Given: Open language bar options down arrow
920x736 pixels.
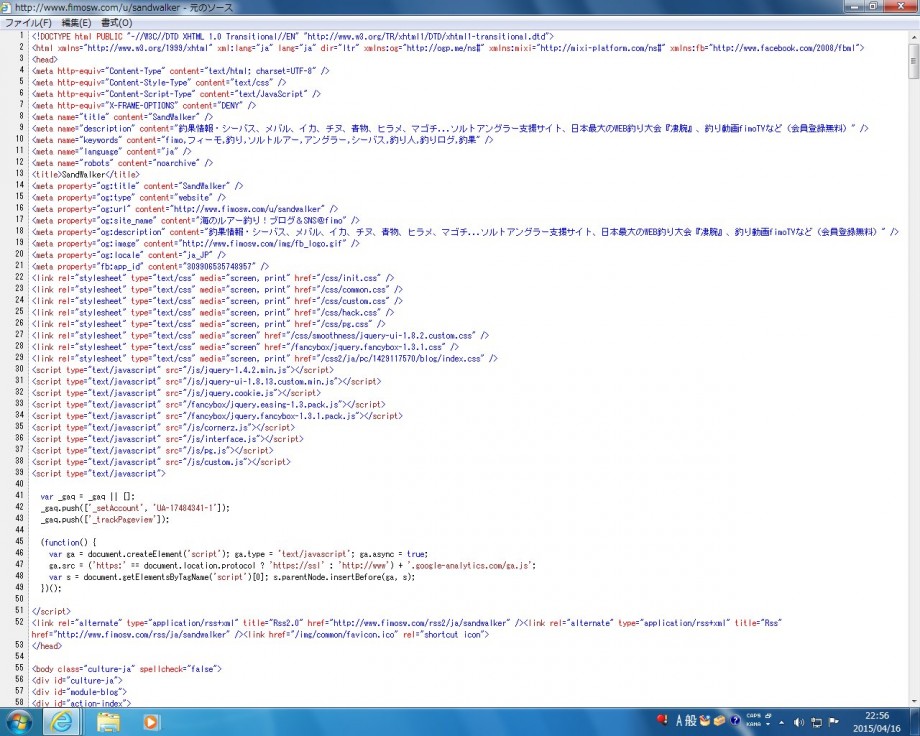Looking at the screenshot, I should point(767,725).
